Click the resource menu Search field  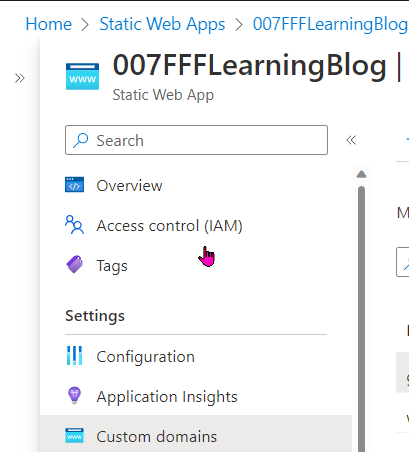tap(196, 140)
